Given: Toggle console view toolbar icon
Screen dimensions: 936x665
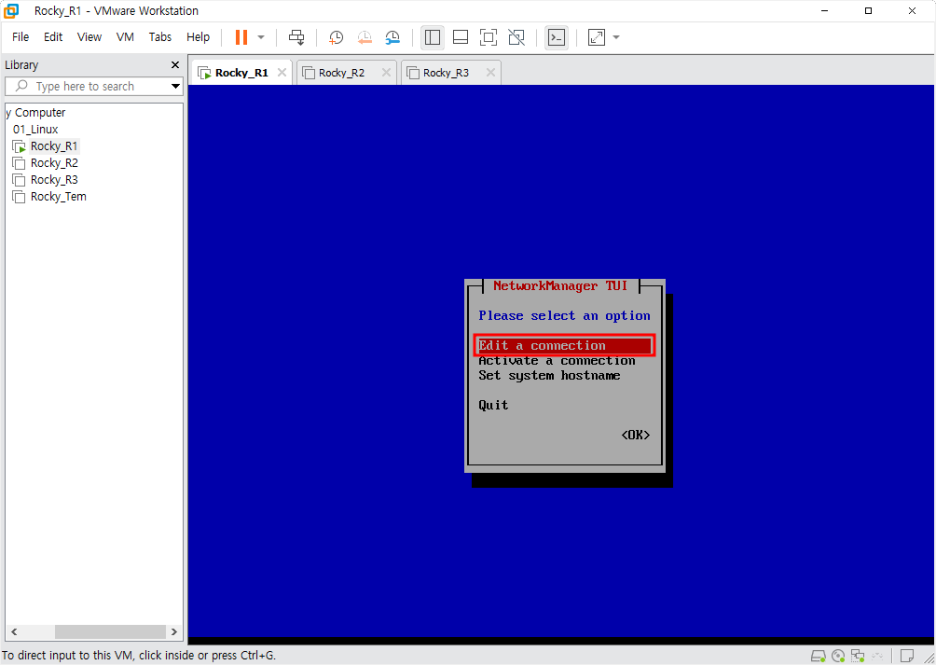Looking at the screenshot, I should [x=556, y=38].
